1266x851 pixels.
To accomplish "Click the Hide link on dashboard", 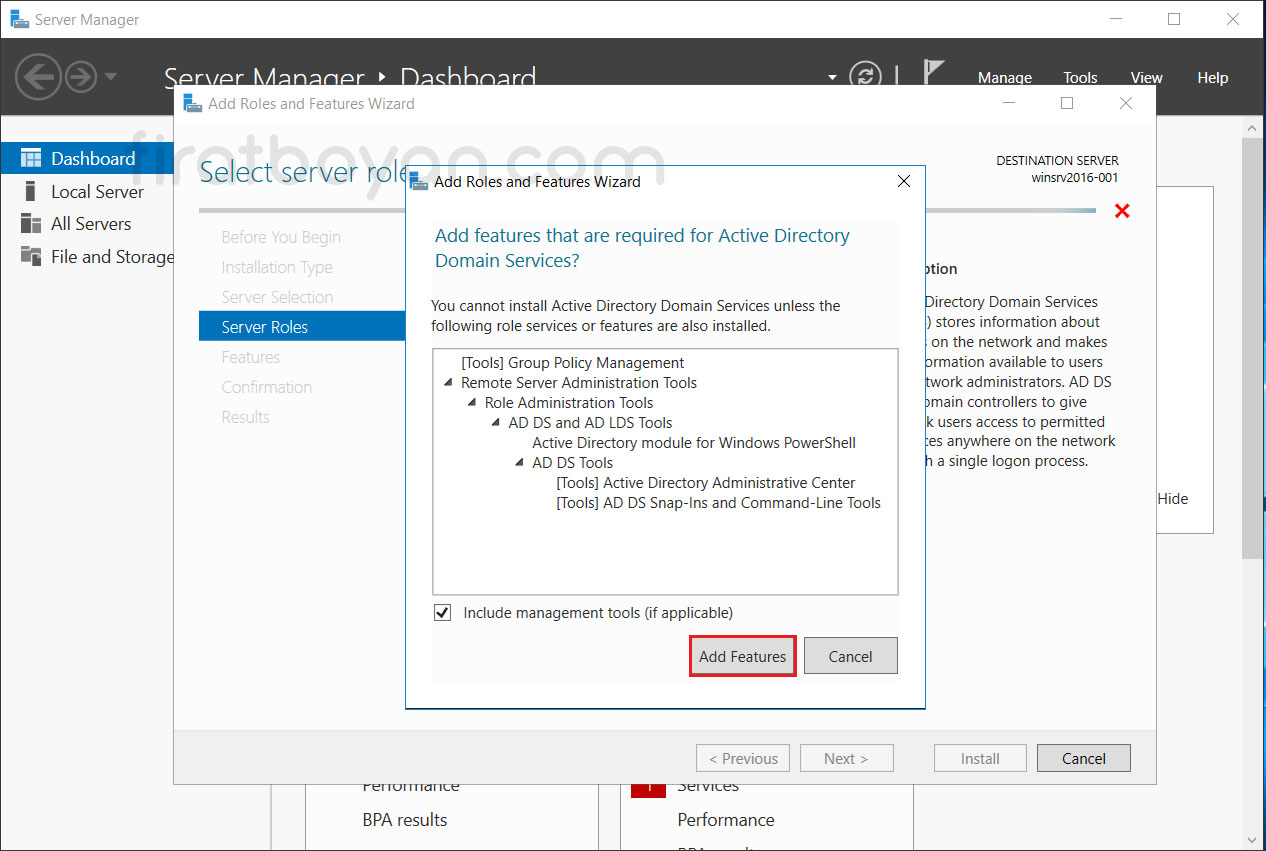I will [1173, 498].
